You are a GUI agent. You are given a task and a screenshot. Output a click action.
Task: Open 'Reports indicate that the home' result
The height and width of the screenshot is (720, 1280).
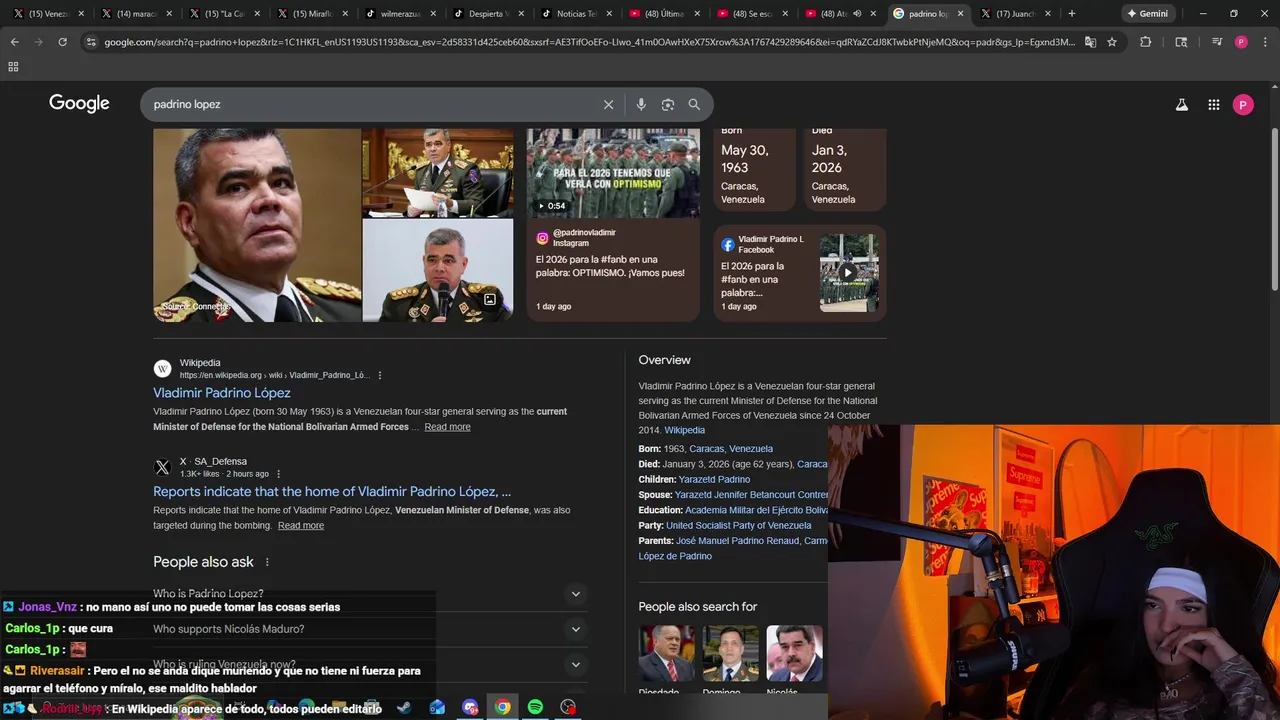point(332,492)
